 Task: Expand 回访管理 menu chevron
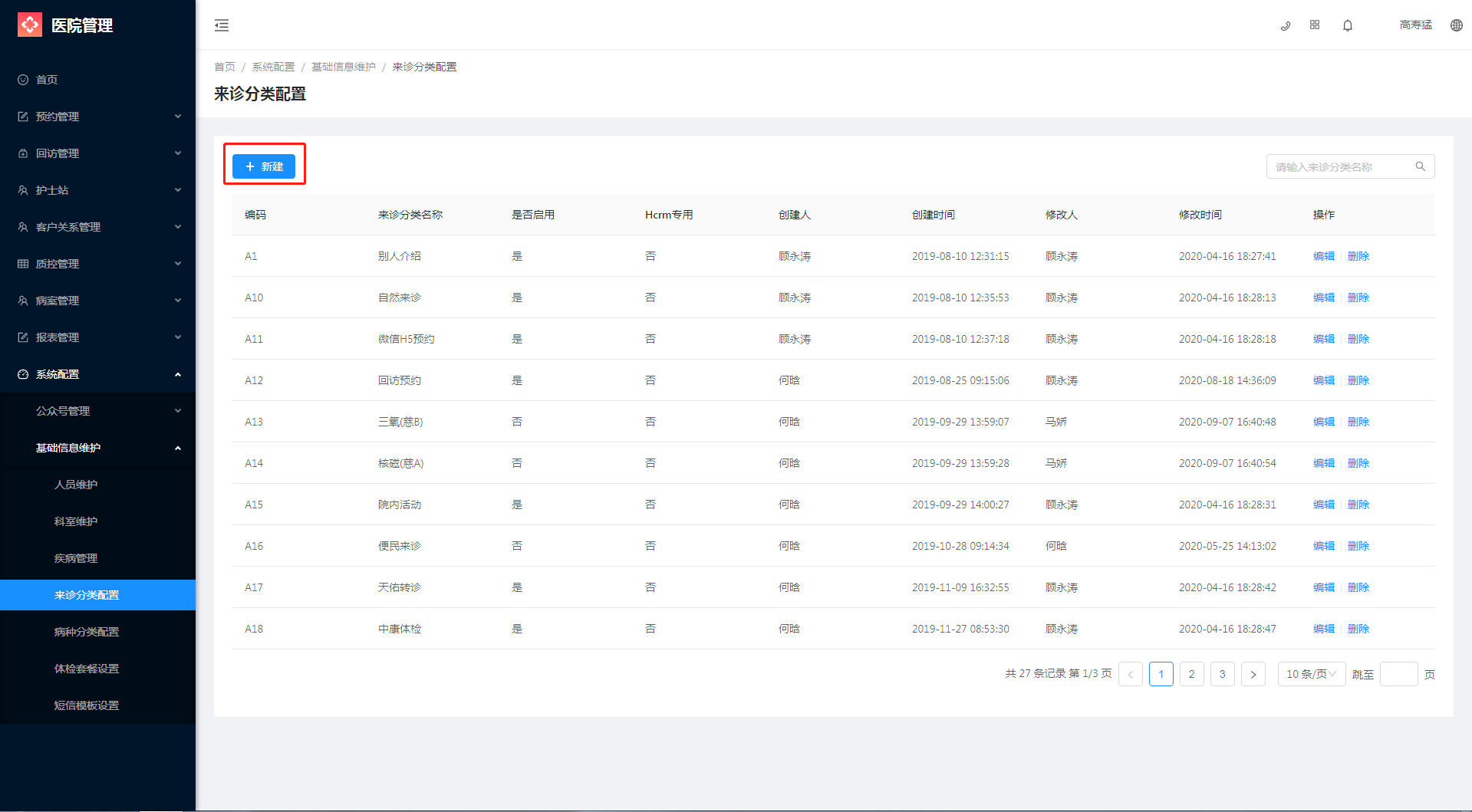178,153
